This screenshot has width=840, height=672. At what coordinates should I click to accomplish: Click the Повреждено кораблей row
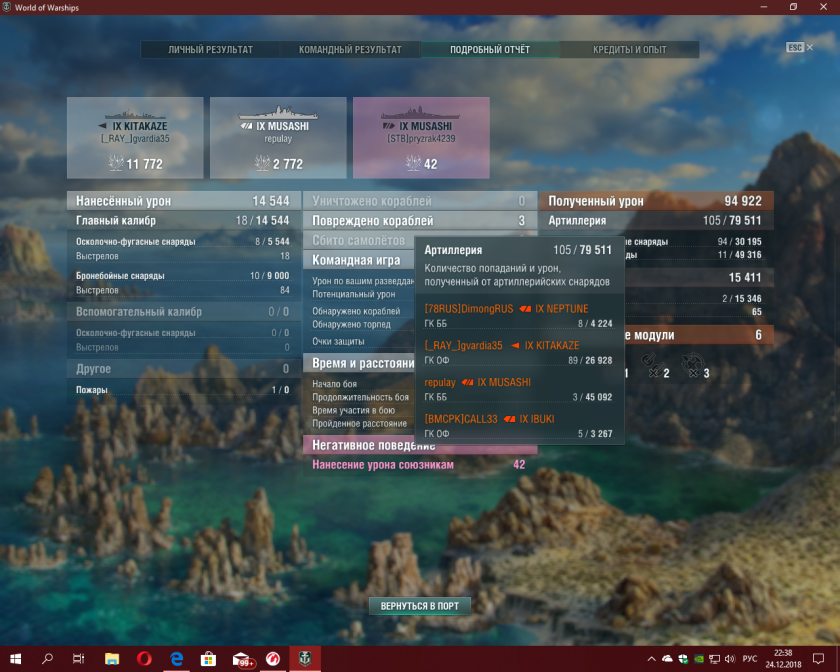[420, 221]
